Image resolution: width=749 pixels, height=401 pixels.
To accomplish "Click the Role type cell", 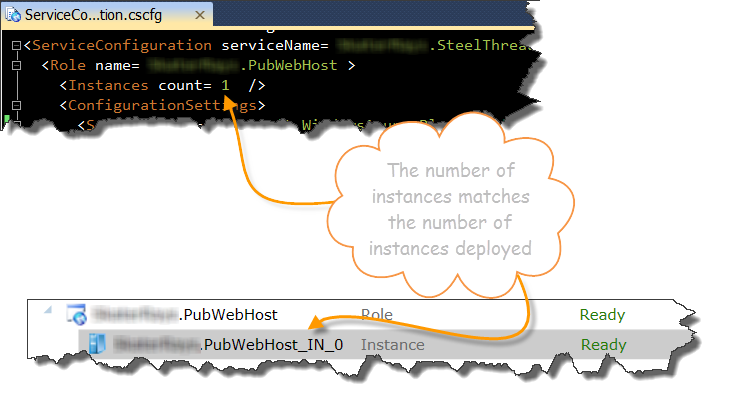I will (377, 315).
